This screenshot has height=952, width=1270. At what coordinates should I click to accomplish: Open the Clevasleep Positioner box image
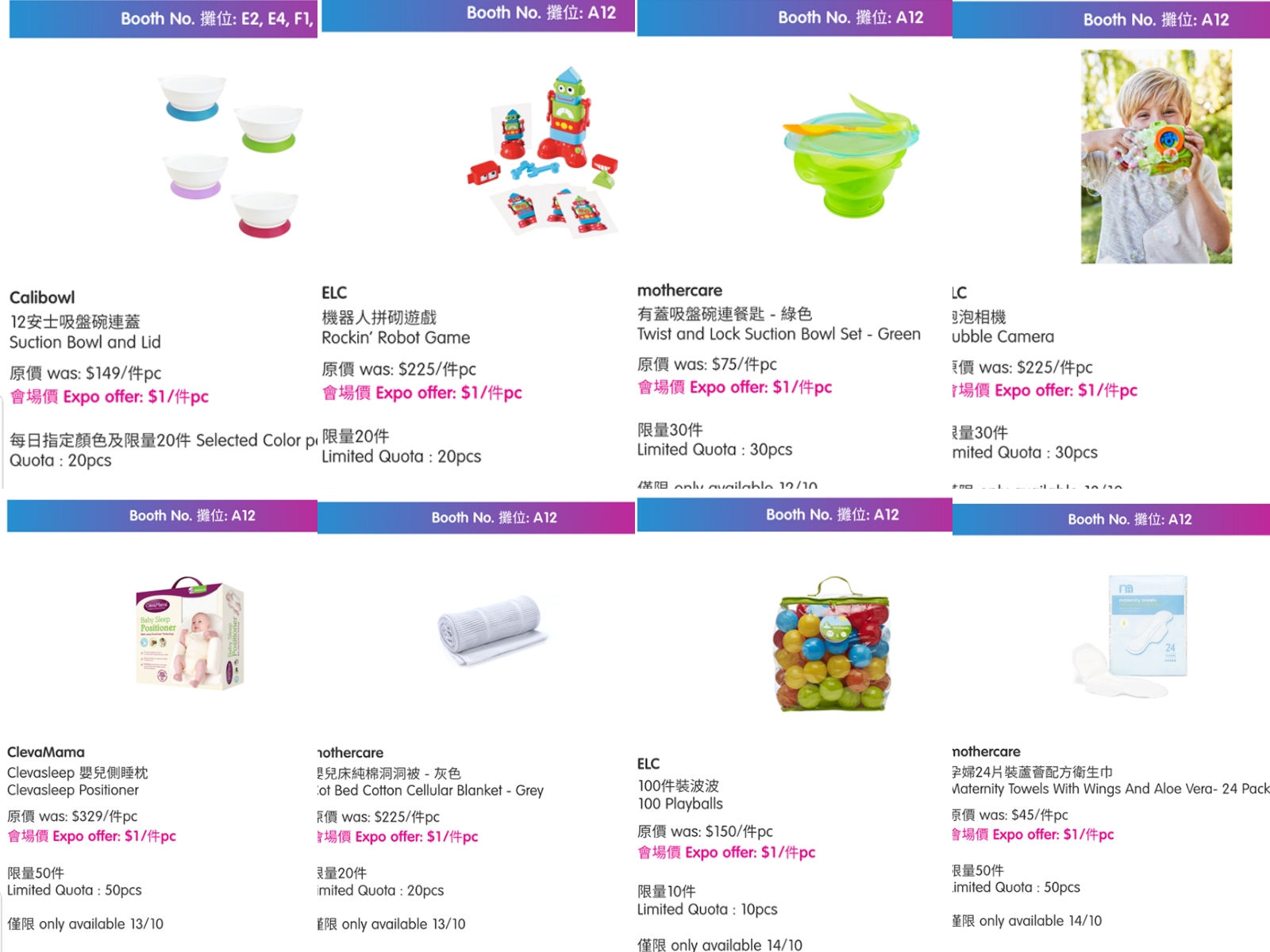point(190,632)
